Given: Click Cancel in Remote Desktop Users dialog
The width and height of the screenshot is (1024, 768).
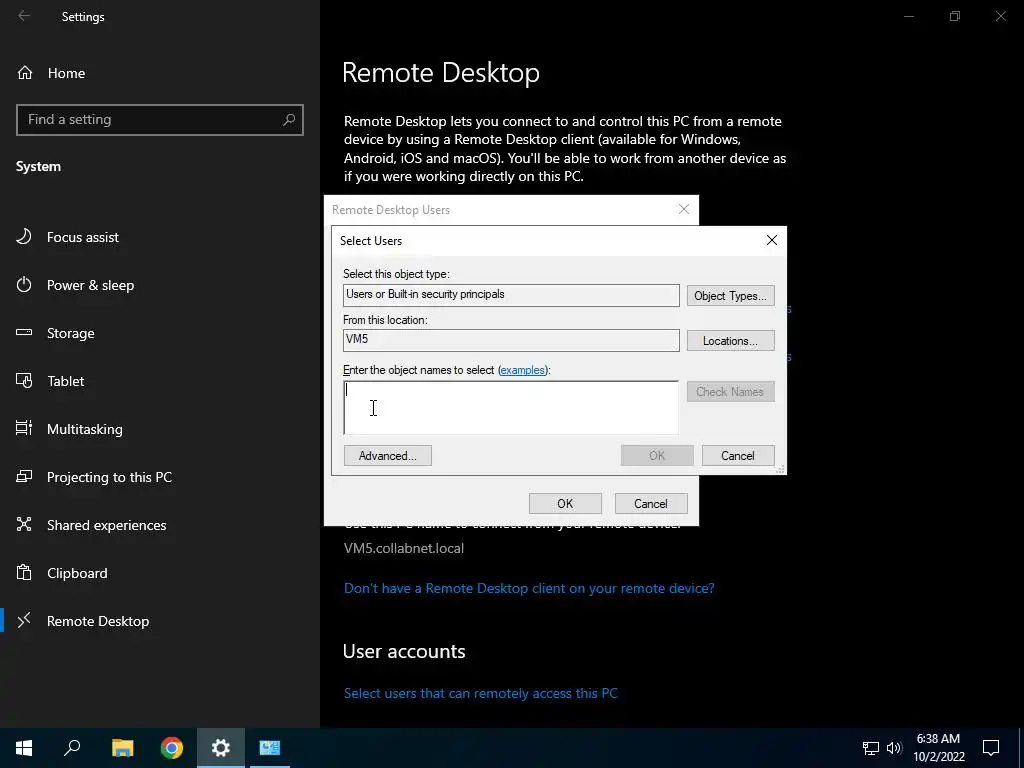Looking at the screenshot, I should pyautogui.click(x=650, y=504).
